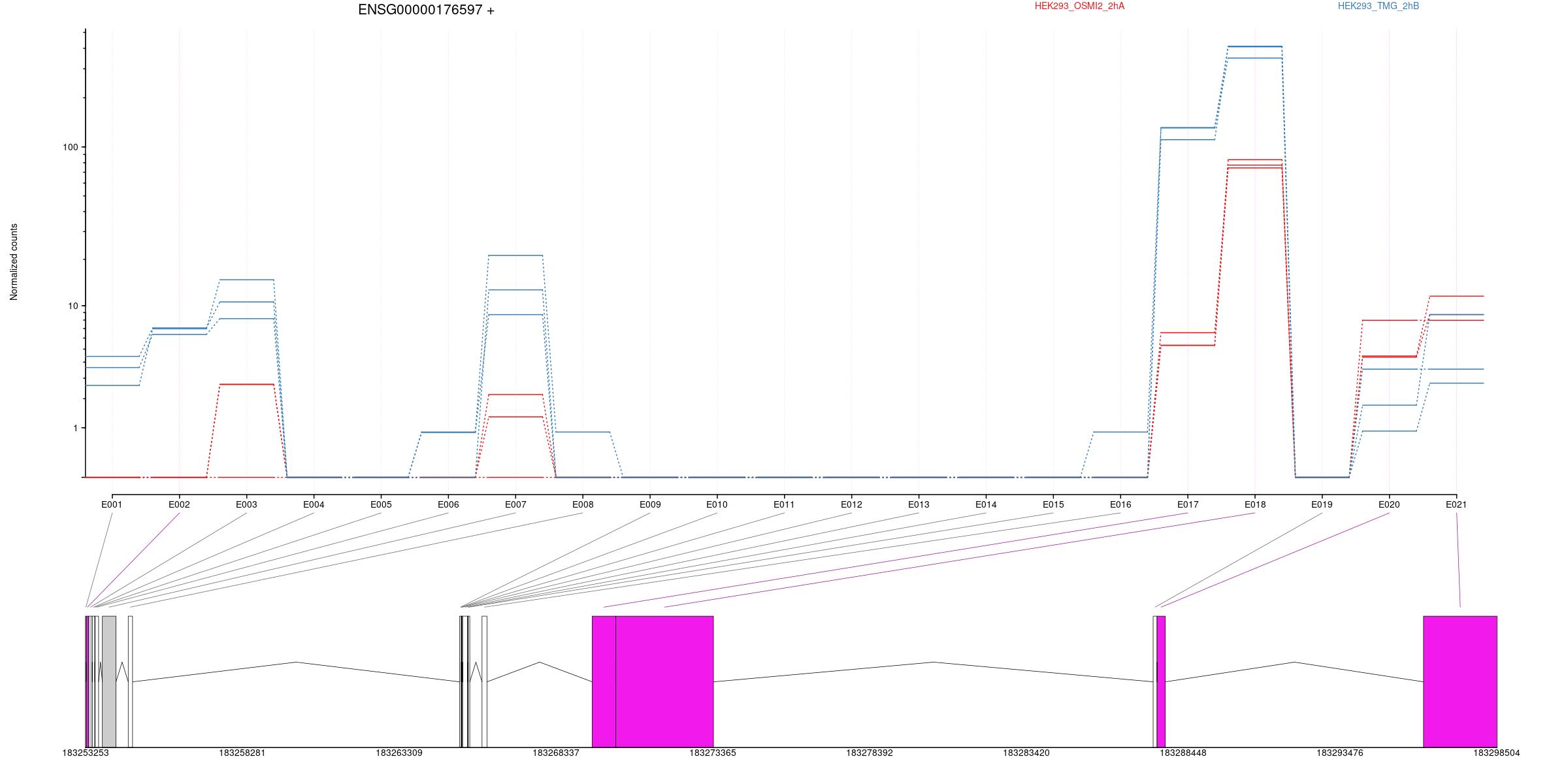This screenshot has width=1568, height=784.
Task: Click the ENSG00000176597 + plot title
Action: 426,10
